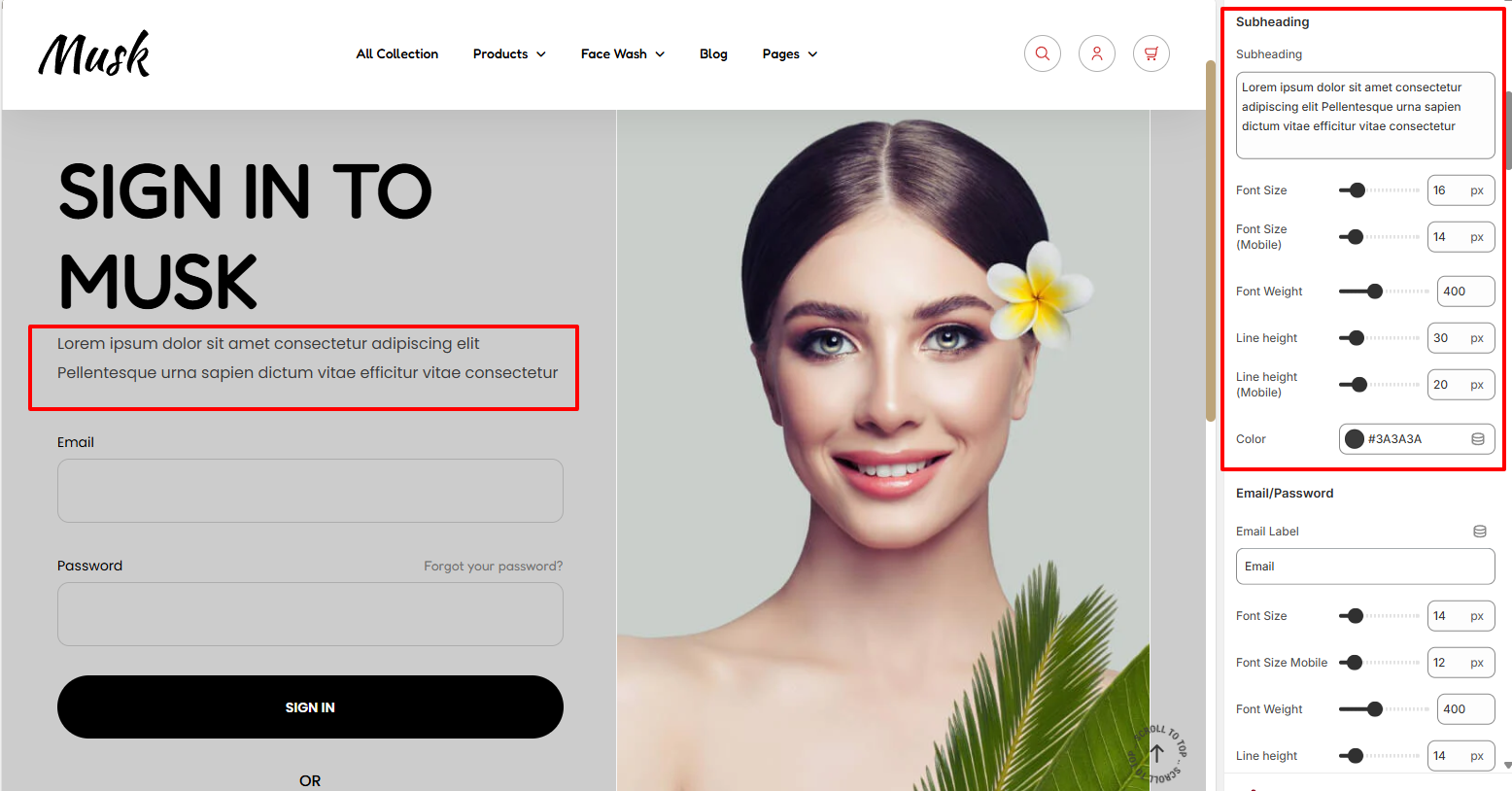1512x791 pixels.
Task: Click the Lorem ipsum subheading in preview
Action: (x=307, y=358)
